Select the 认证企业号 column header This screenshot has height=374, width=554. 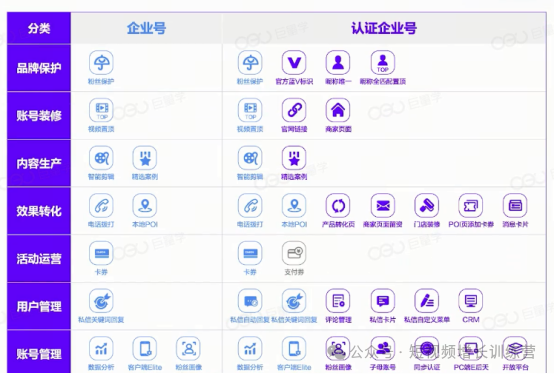click(x=384, y=28)
